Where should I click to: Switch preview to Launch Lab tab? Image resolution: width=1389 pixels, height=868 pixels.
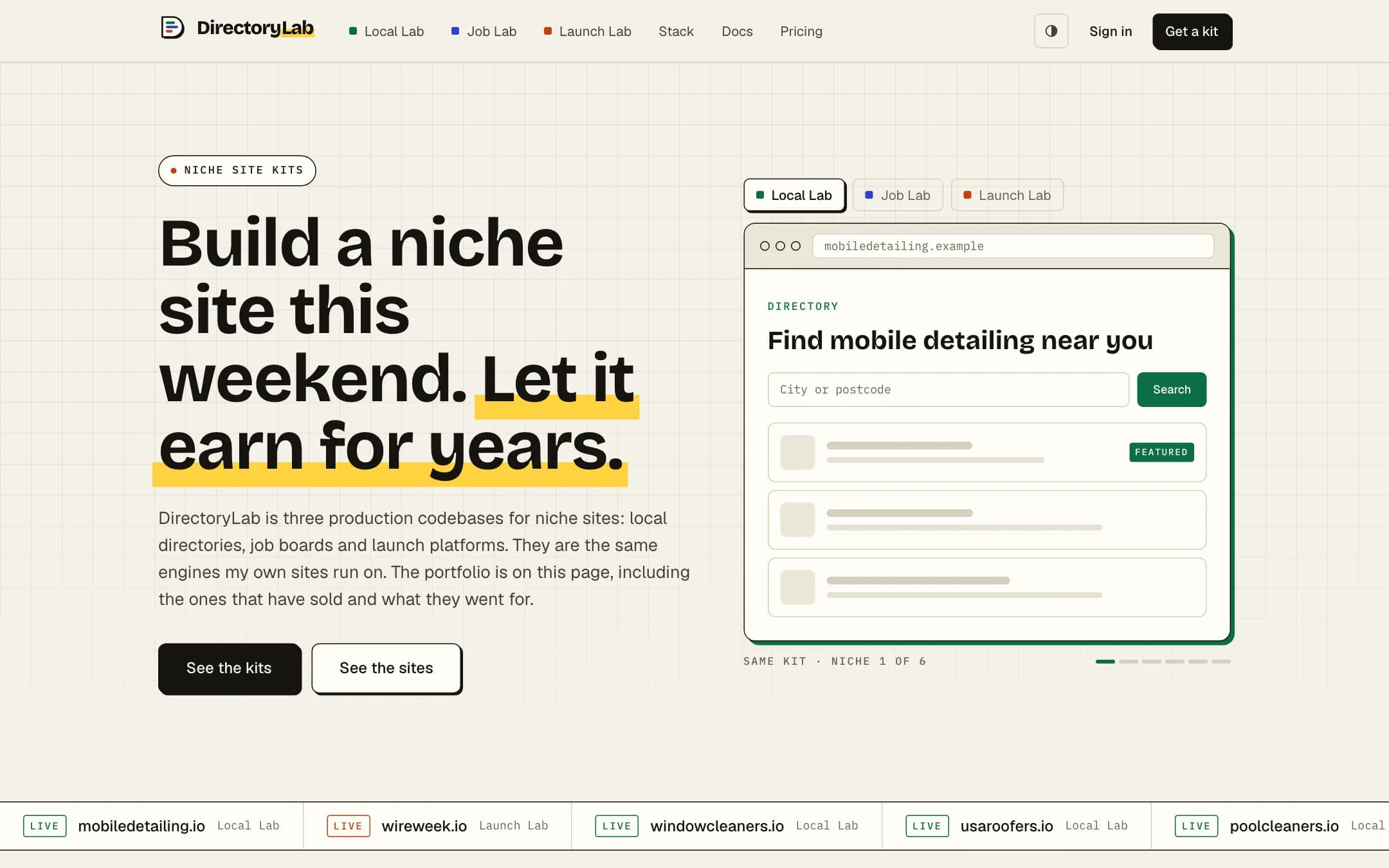(1007, 195)
